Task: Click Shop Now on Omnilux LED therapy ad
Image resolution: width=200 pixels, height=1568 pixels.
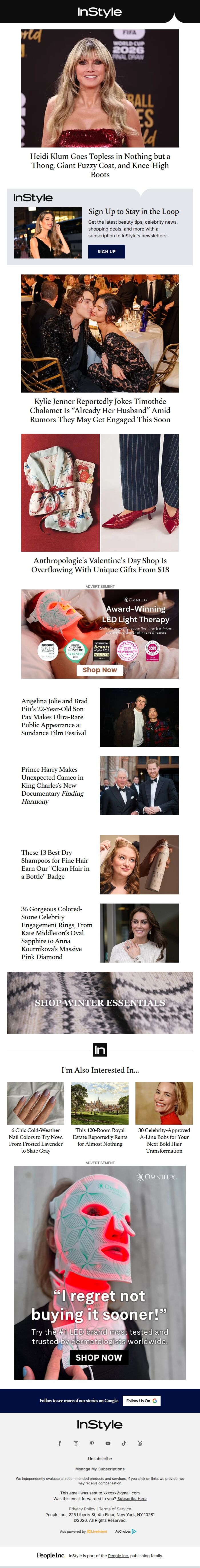Action: 100,670
